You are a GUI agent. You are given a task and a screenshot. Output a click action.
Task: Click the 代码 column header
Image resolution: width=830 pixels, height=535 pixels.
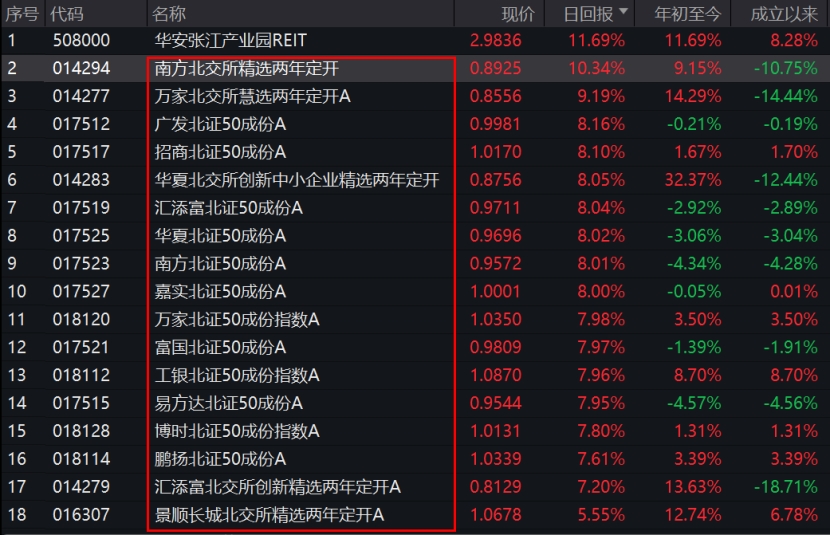click(x=67, y=14)
